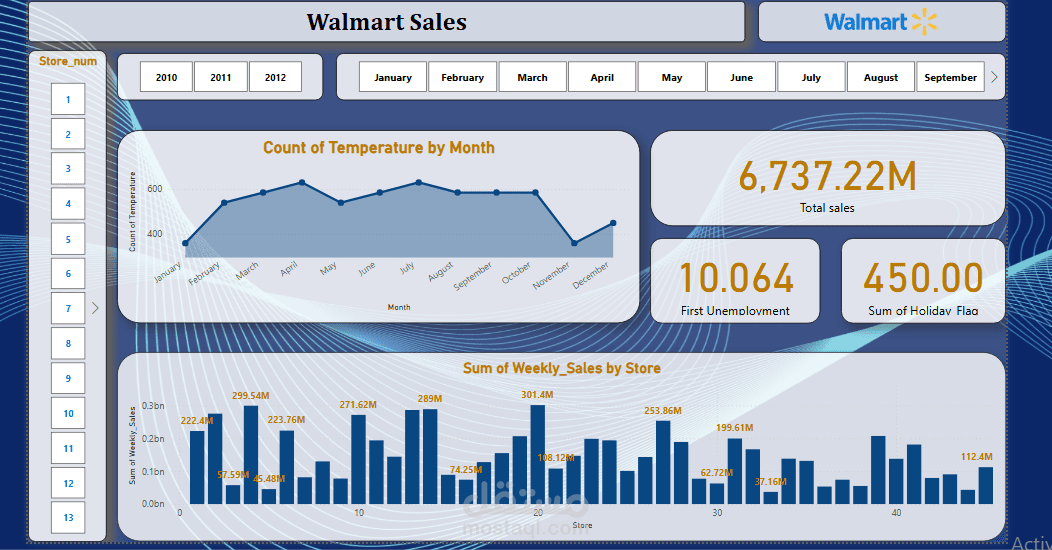Image resolution: width=1052 pixels, height=550 pixels.
Task: Click the bar labeled 37.16M
Action: (x=771, y=498)
